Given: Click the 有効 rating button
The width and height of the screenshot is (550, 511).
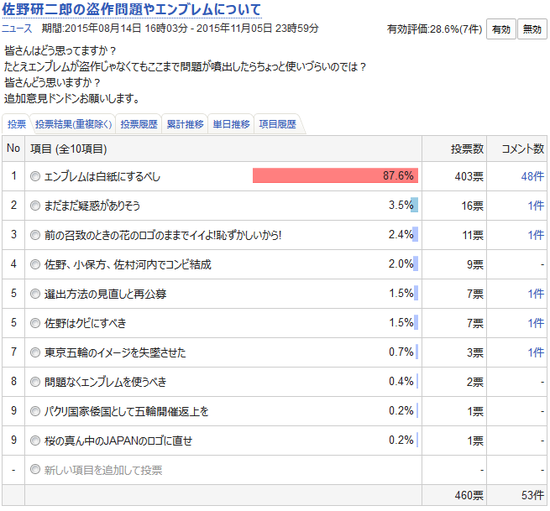Looking at the screenshot, I should [501, 29].
